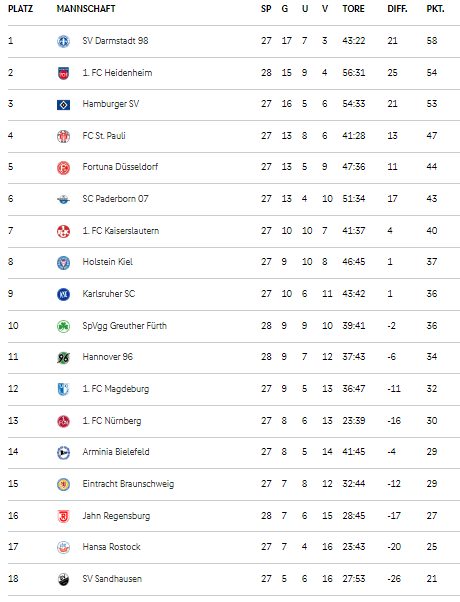
Task: Select the Holstein Kiel team name
Action: click(x=108, y=262)
